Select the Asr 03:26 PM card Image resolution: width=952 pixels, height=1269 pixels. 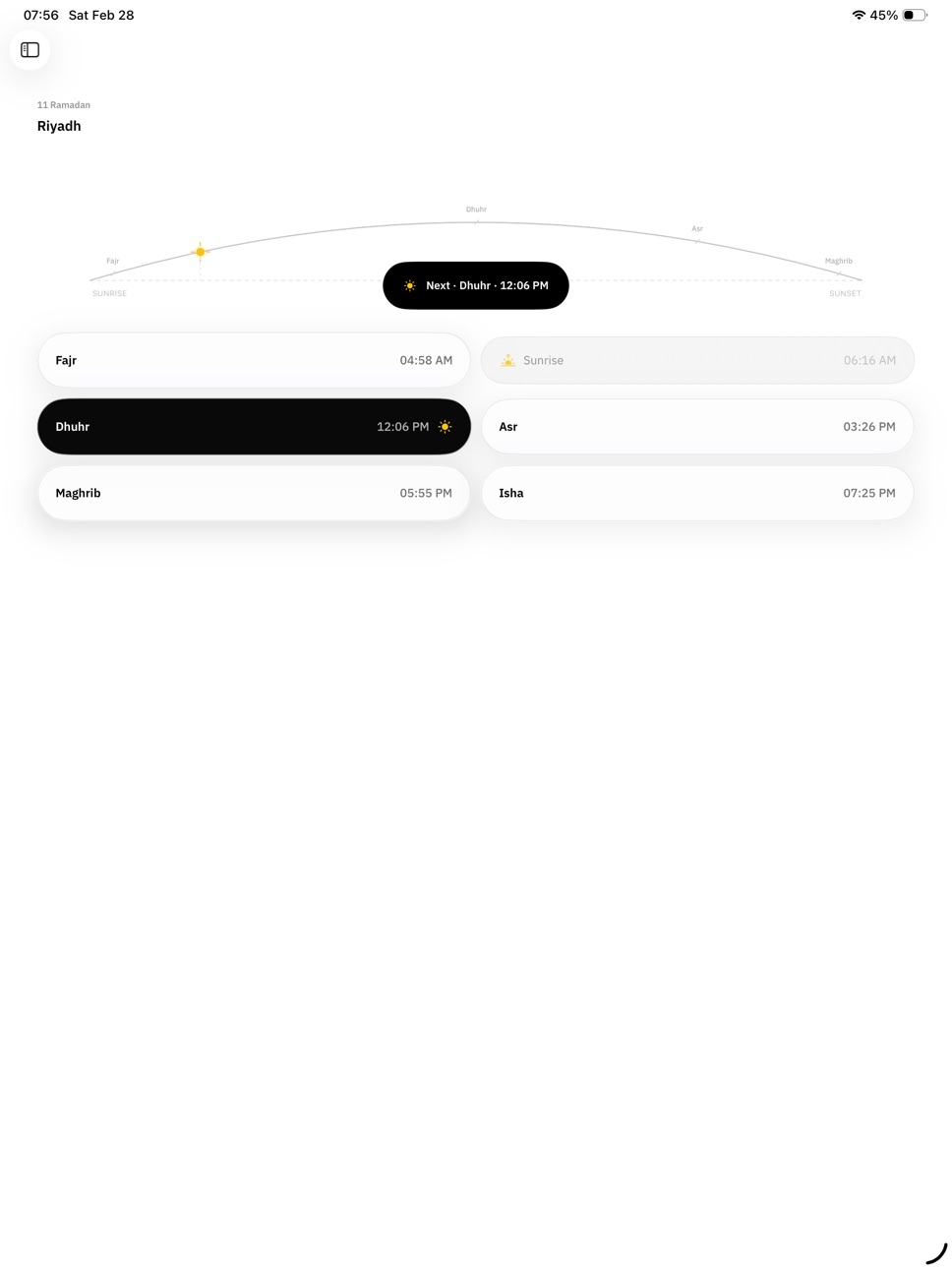697,427
